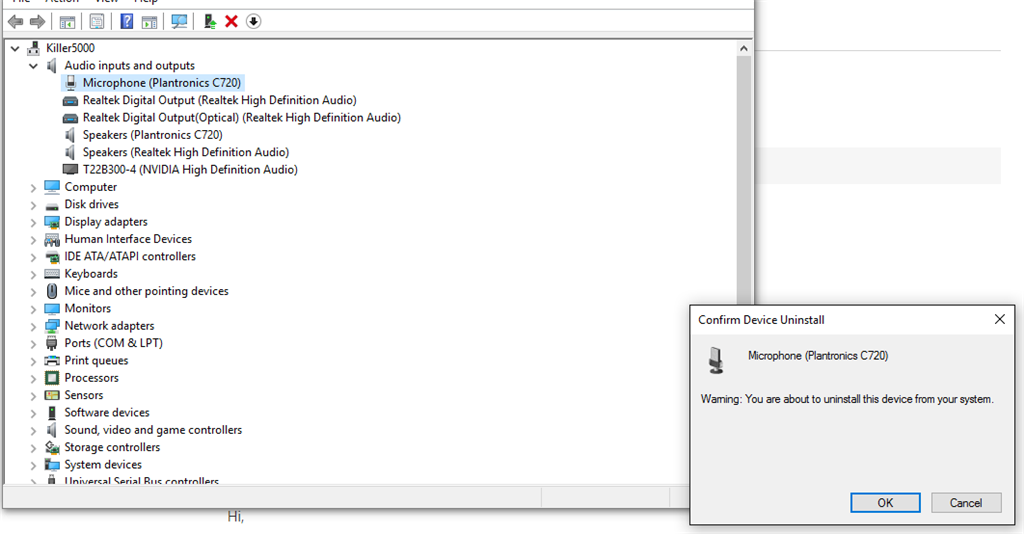Select the 'Software devices' label
This screenshot has width=1024, height=534.
pyautogui.click(x=106, y=413)
